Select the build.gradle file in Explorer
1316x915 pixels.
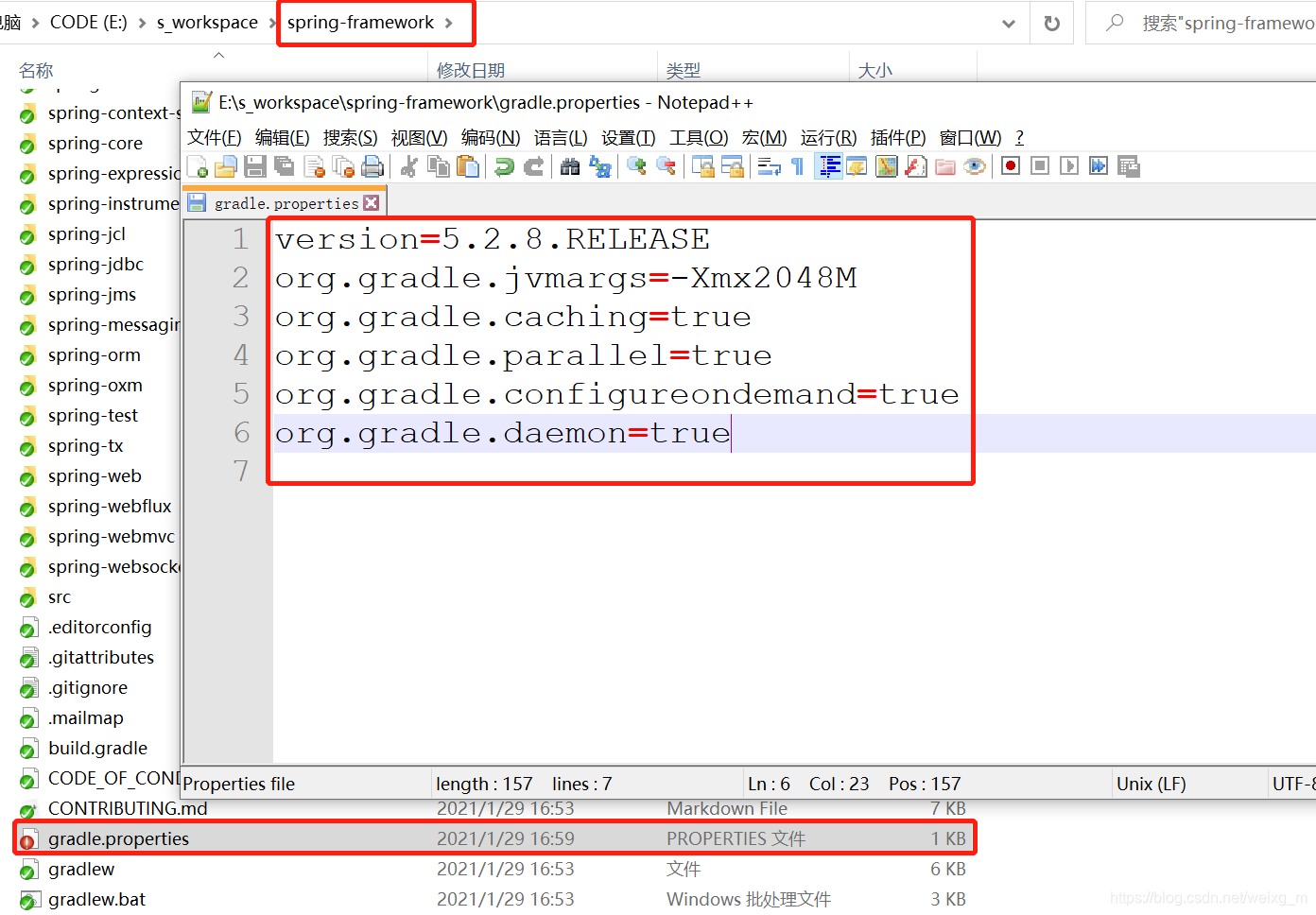click(97, 749)
